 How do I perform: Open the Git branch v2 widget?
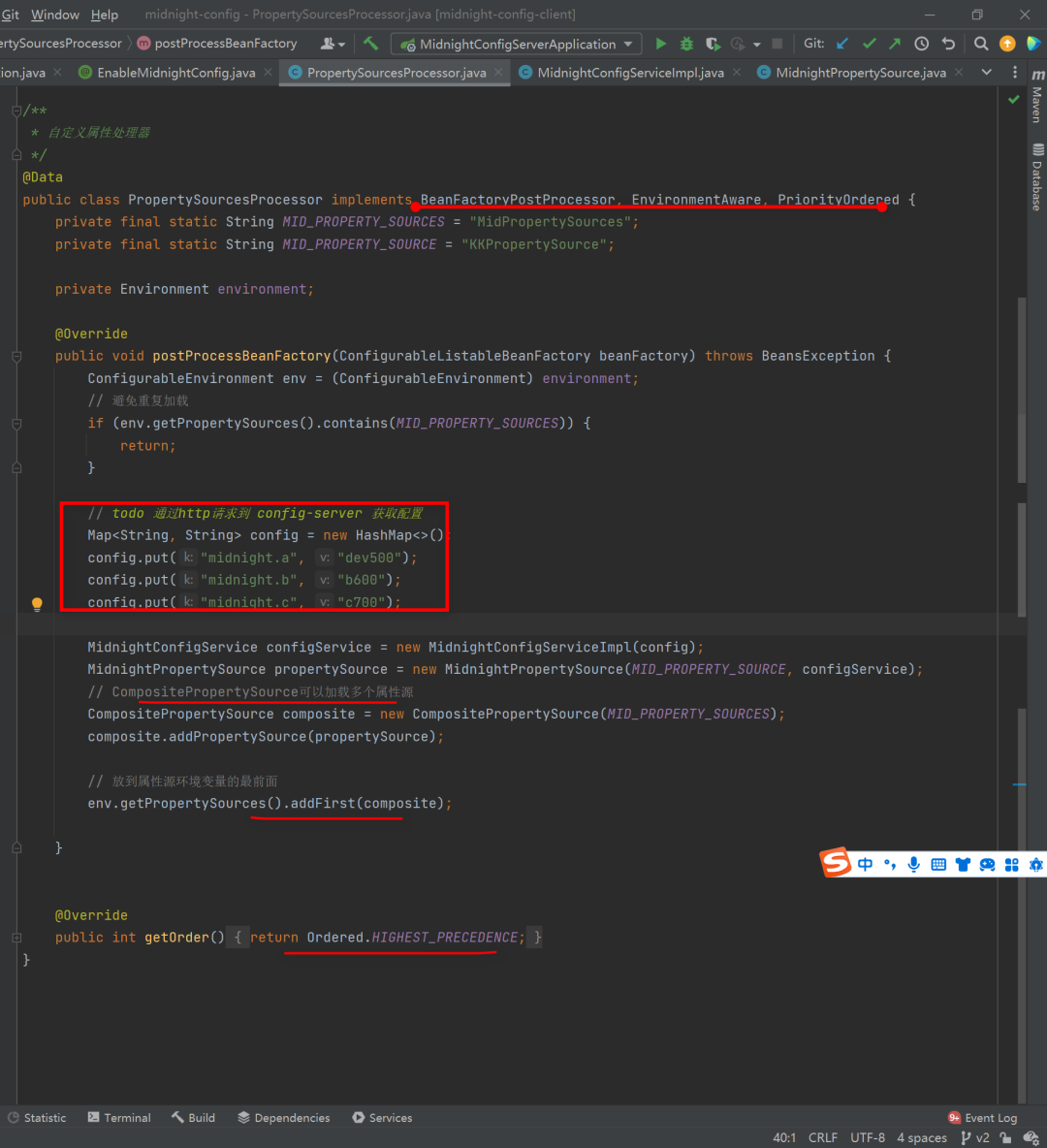click(975, 1137)
